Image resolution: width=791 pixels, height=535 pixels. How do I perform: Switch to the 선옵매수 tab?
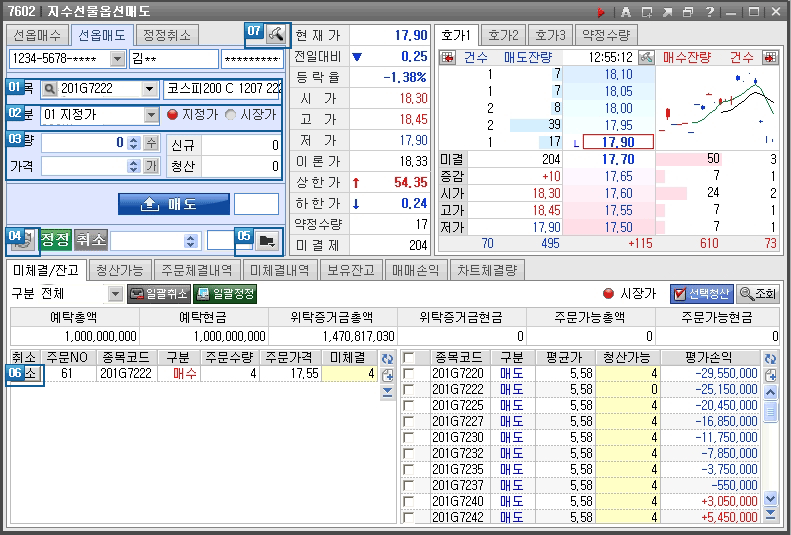pos(36,35)
